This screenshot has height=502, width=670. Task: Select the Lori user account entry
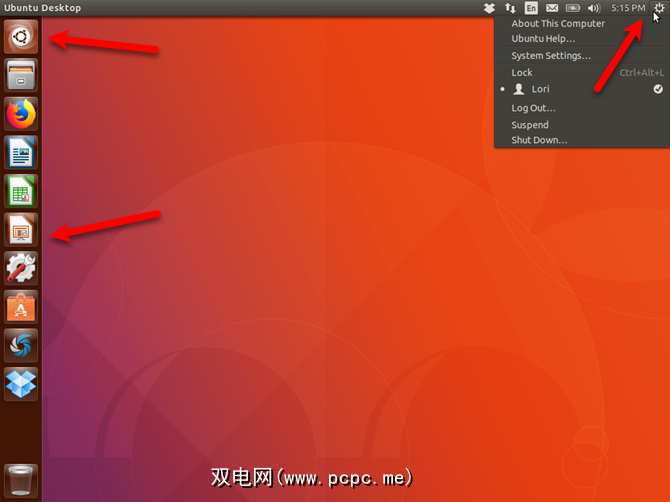point(582,89)
